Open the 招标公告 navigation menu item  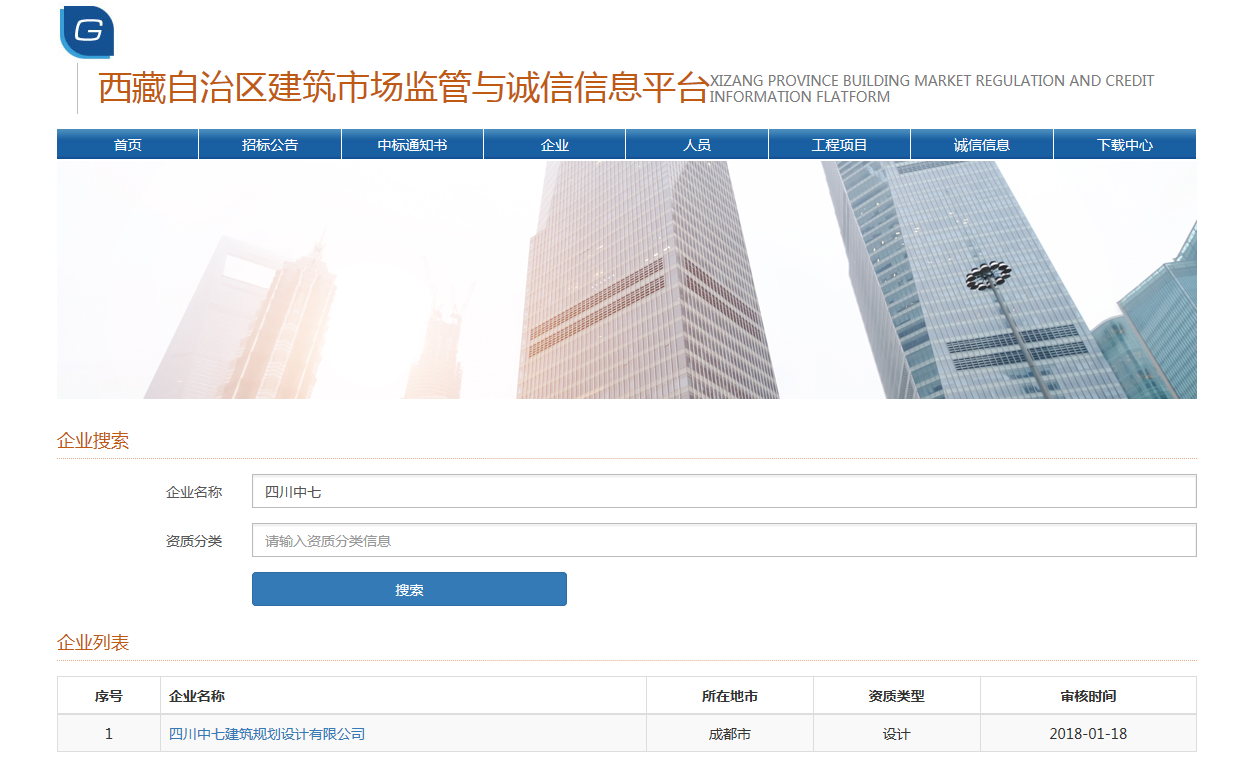tap(269, 144)
